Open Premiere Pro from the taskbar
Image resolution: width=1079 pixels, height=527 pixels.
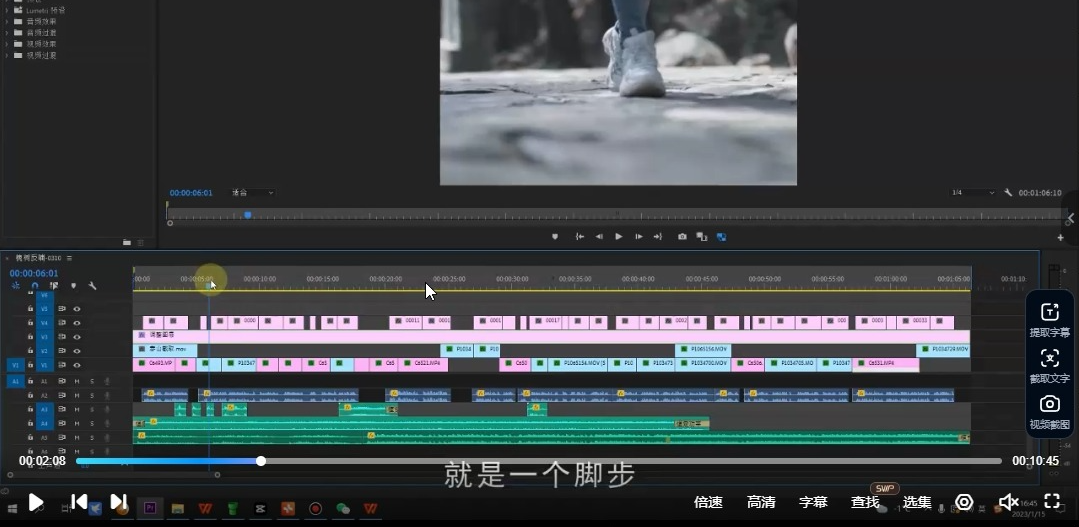click(x=149, y=508)
